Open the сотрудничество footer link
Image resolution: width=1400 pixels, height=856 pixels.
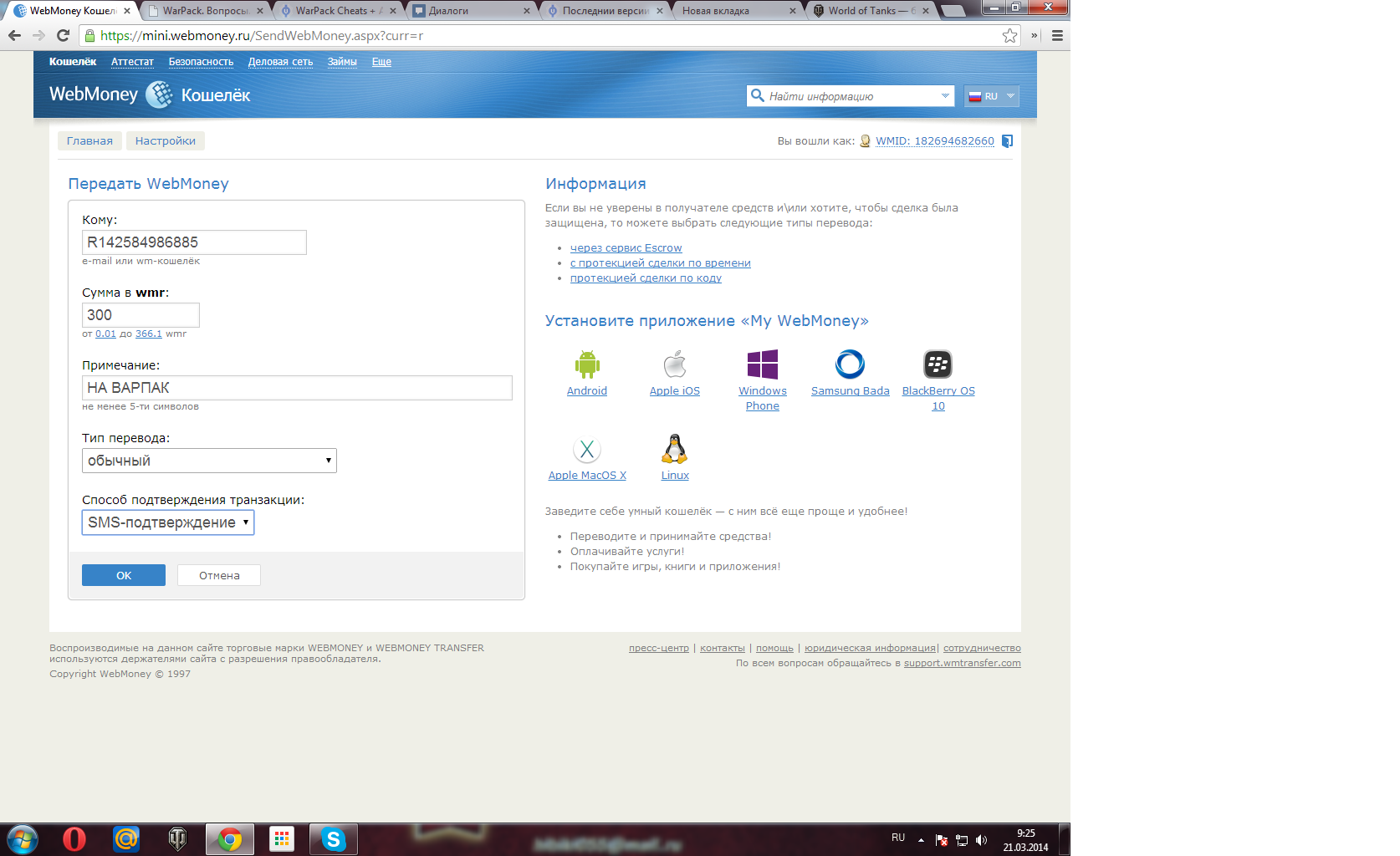[983, 648]
